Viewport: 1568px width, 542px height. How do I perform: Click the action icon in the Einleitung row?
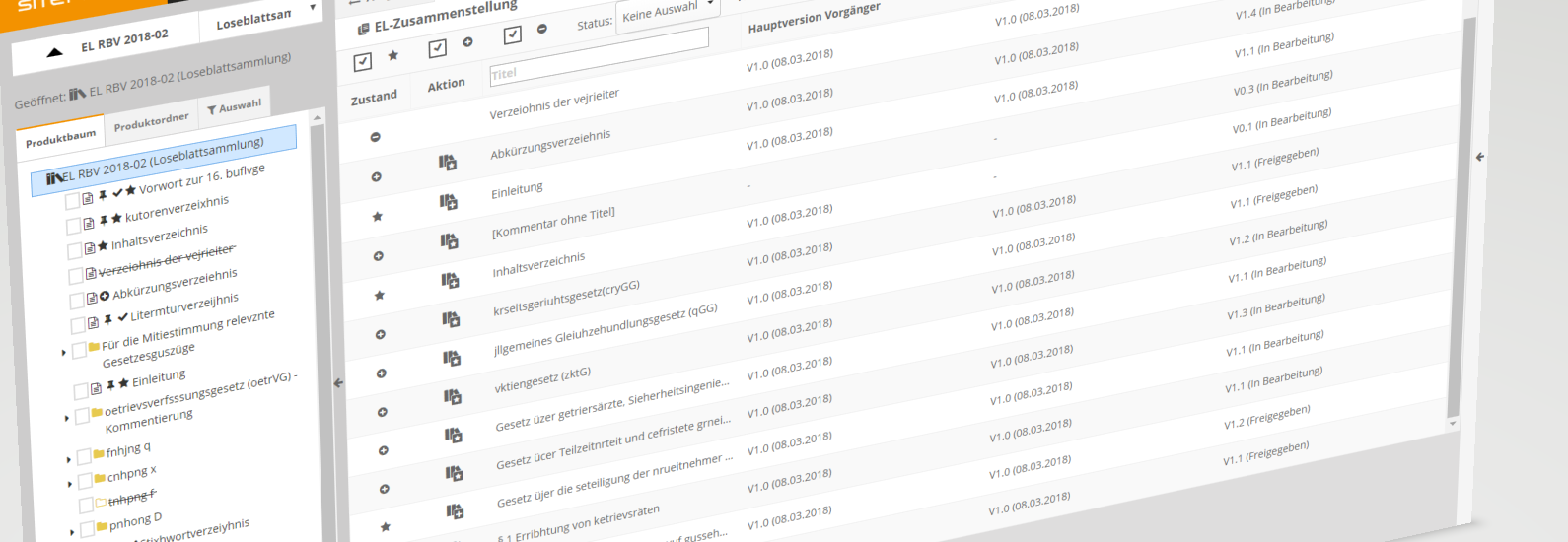(x=449, y=202)
